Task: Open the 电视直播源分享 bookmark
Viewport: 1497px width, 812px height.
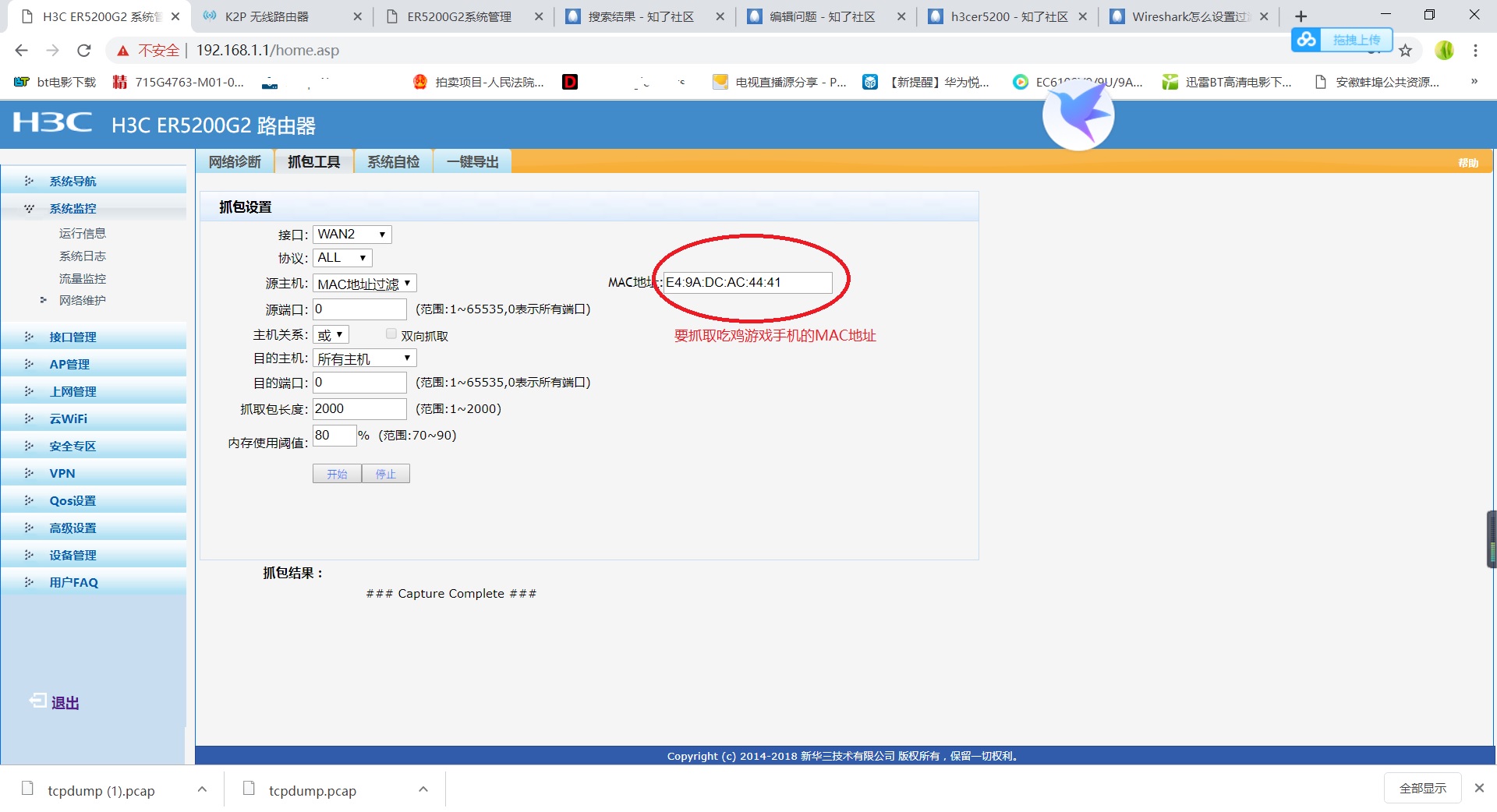Action: click(780, 82)
